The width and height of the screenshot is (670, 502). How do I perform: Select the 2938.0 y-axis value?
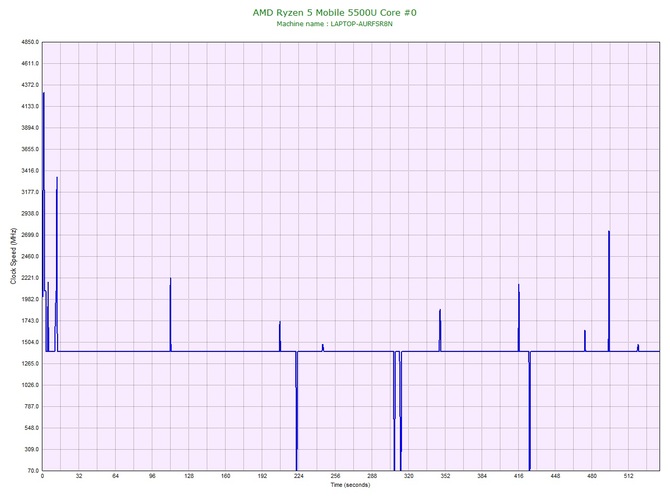(x=30, y=213)
